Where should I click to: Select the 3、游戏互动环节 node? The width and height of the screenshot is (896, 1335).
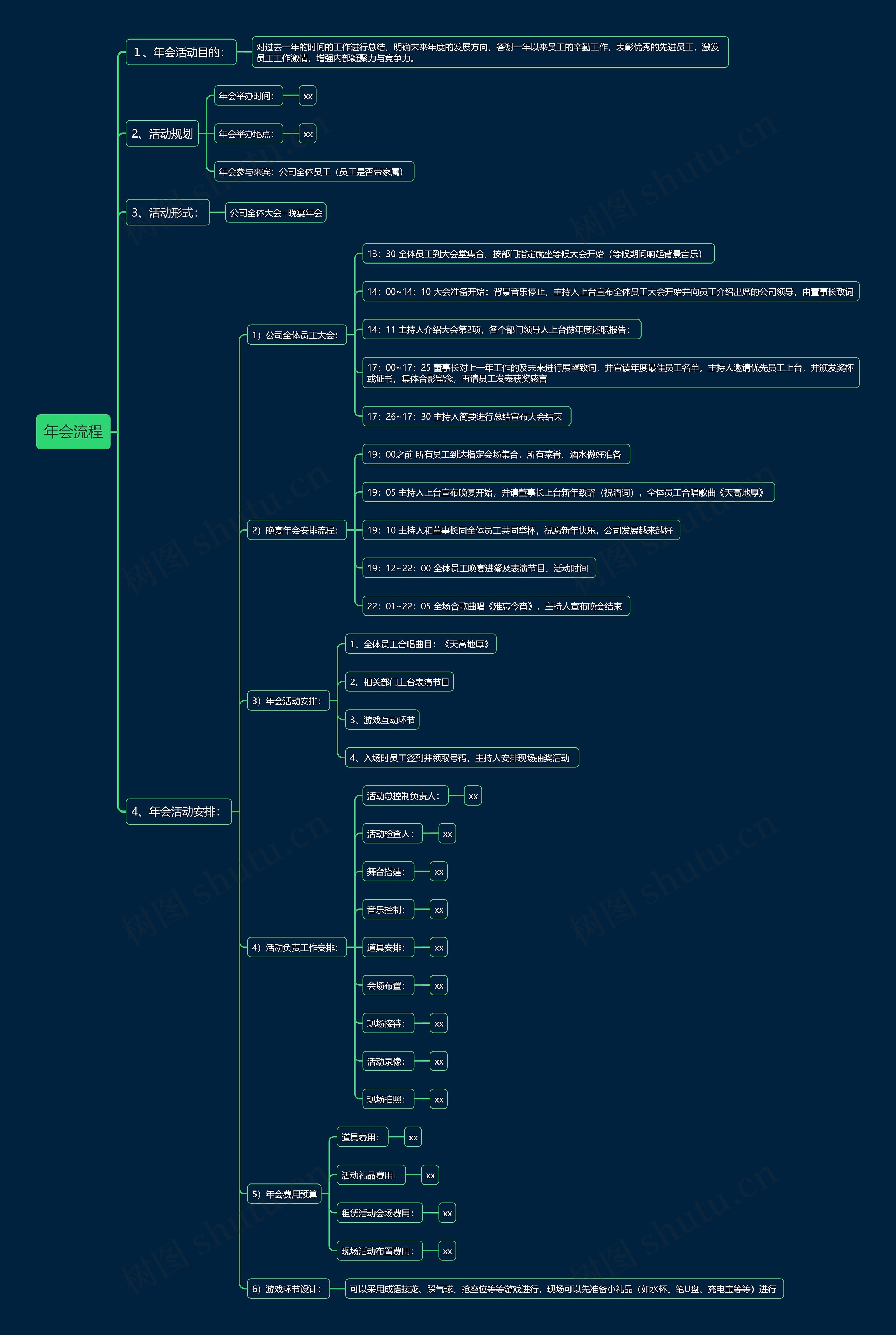pos(382,720)
